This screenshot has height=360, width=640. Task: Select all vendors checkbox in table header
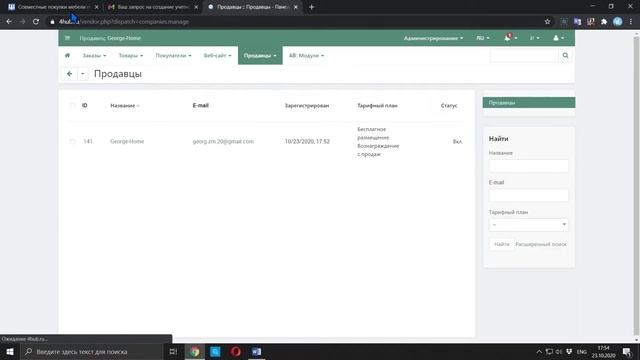(x=72, y=106)
